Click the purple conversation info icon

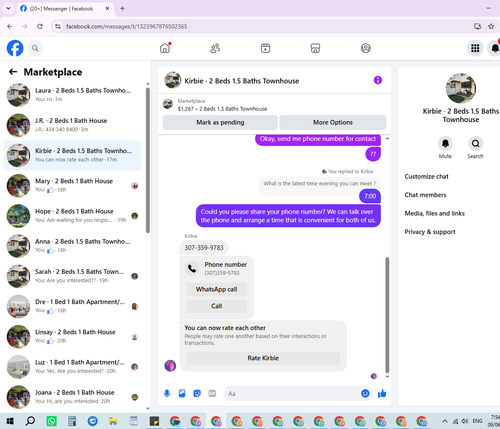click(x=378, y=80)
